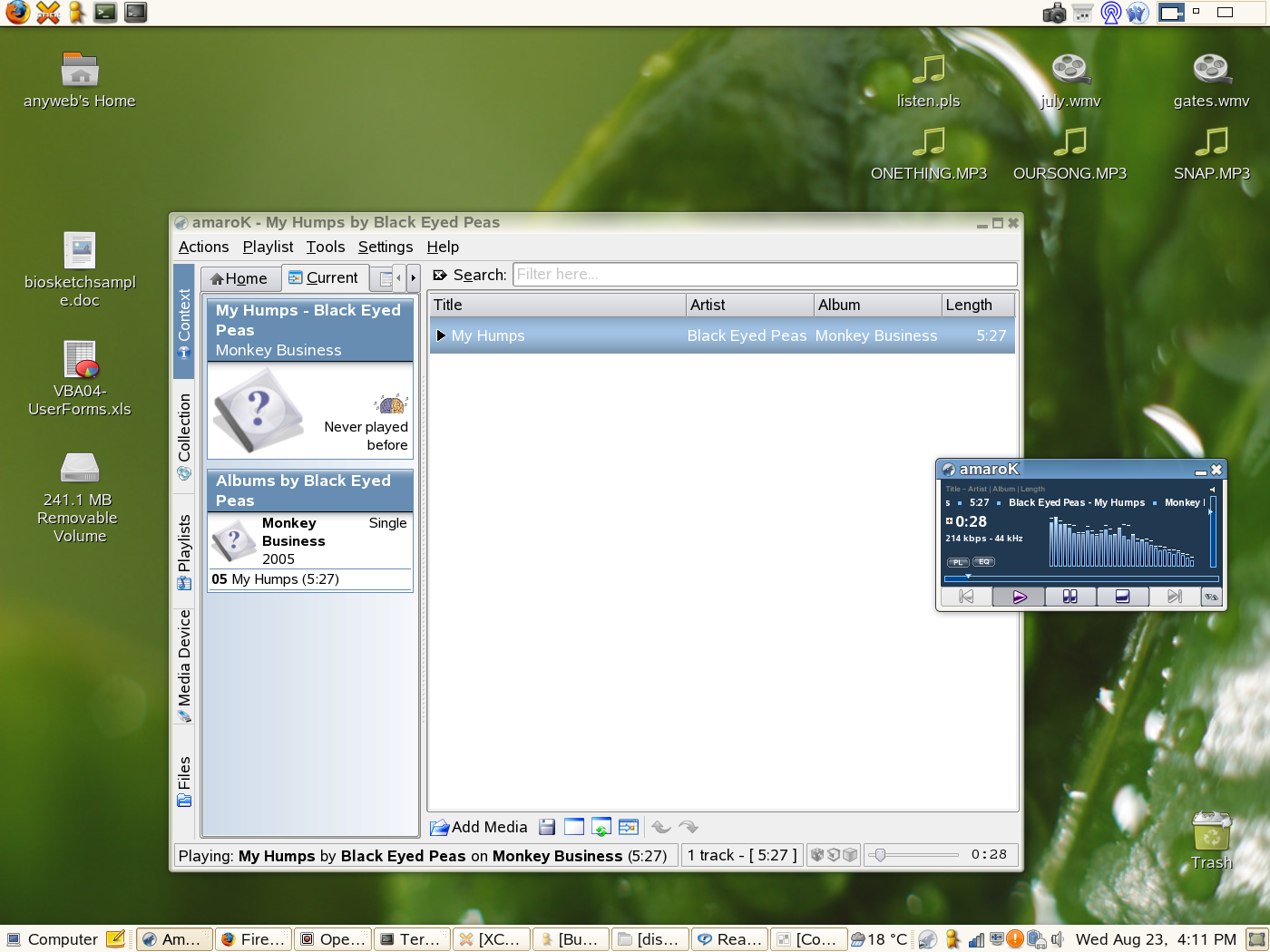Adjust vertical volume bar in mini player
Viewport: 1270px width, 952px height.
click(1213, 530)
